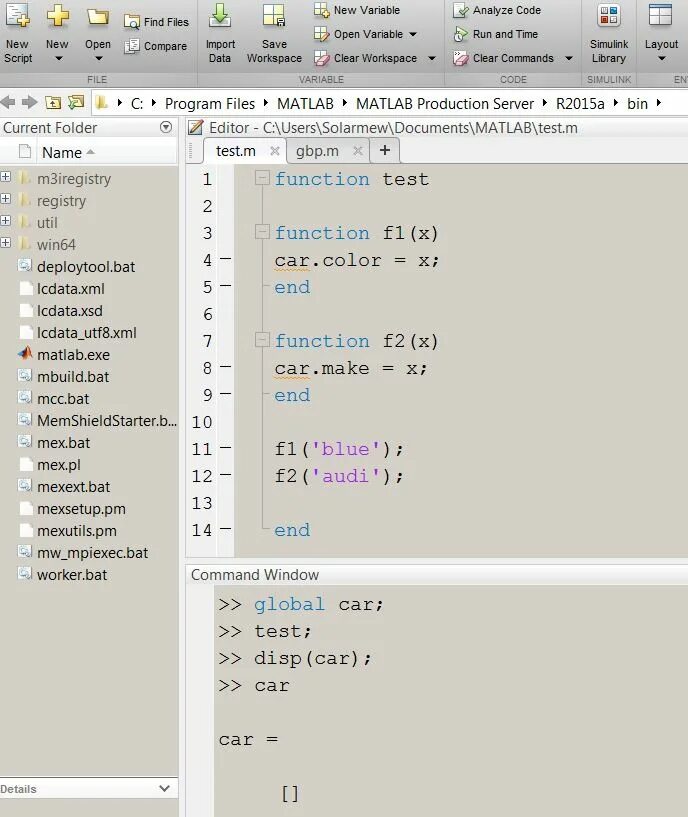Click Open Variable icon

[x=322, y=34]
